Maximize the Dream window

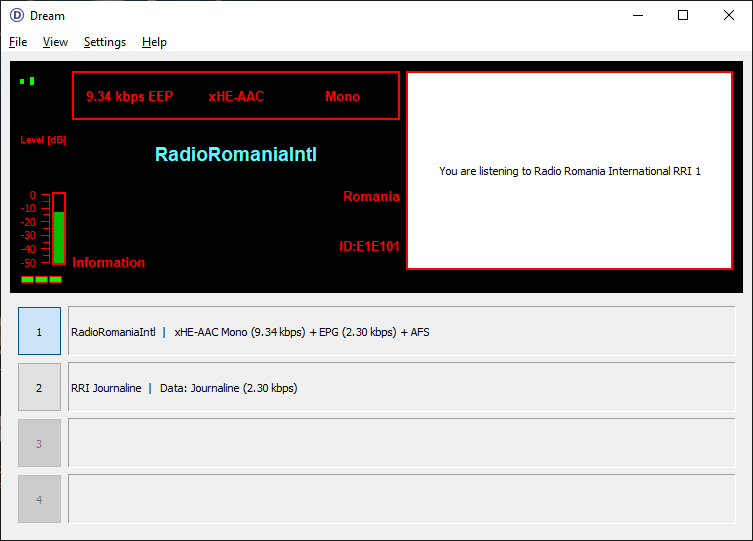(x=683, y=15)
